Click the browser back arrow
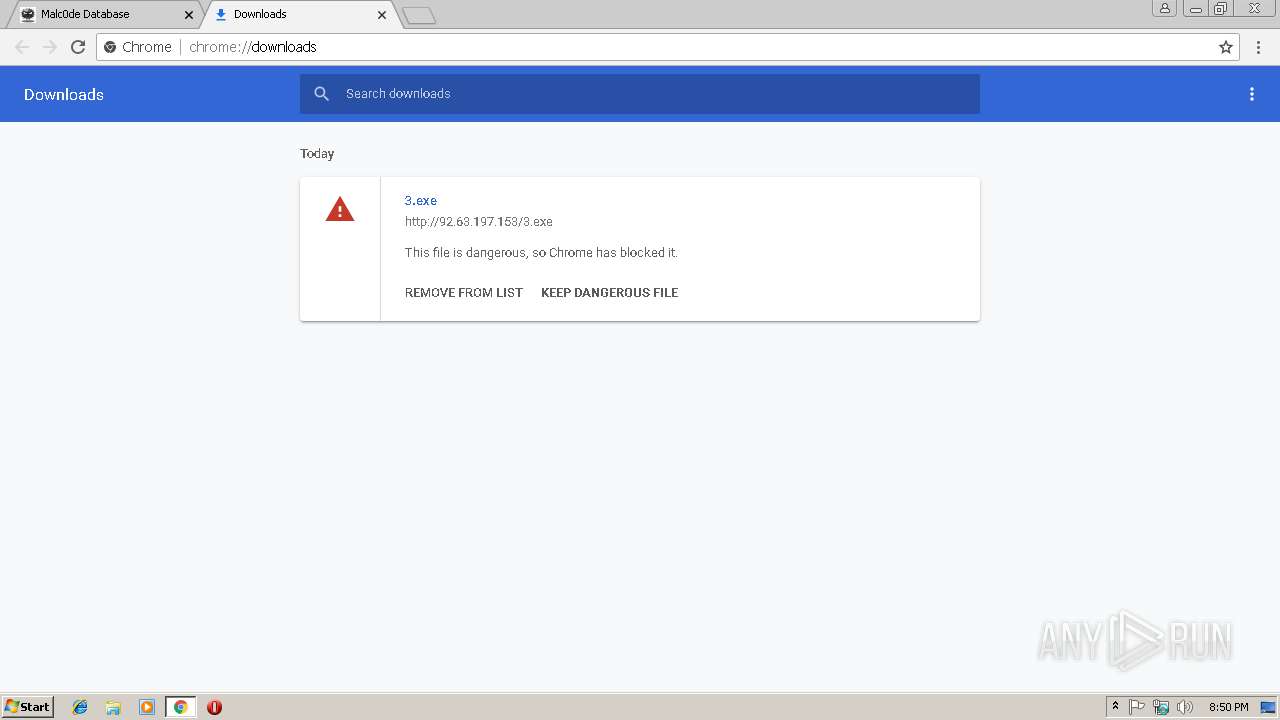The width and height of the screenshot is (1280, 720). pos(22,47)
